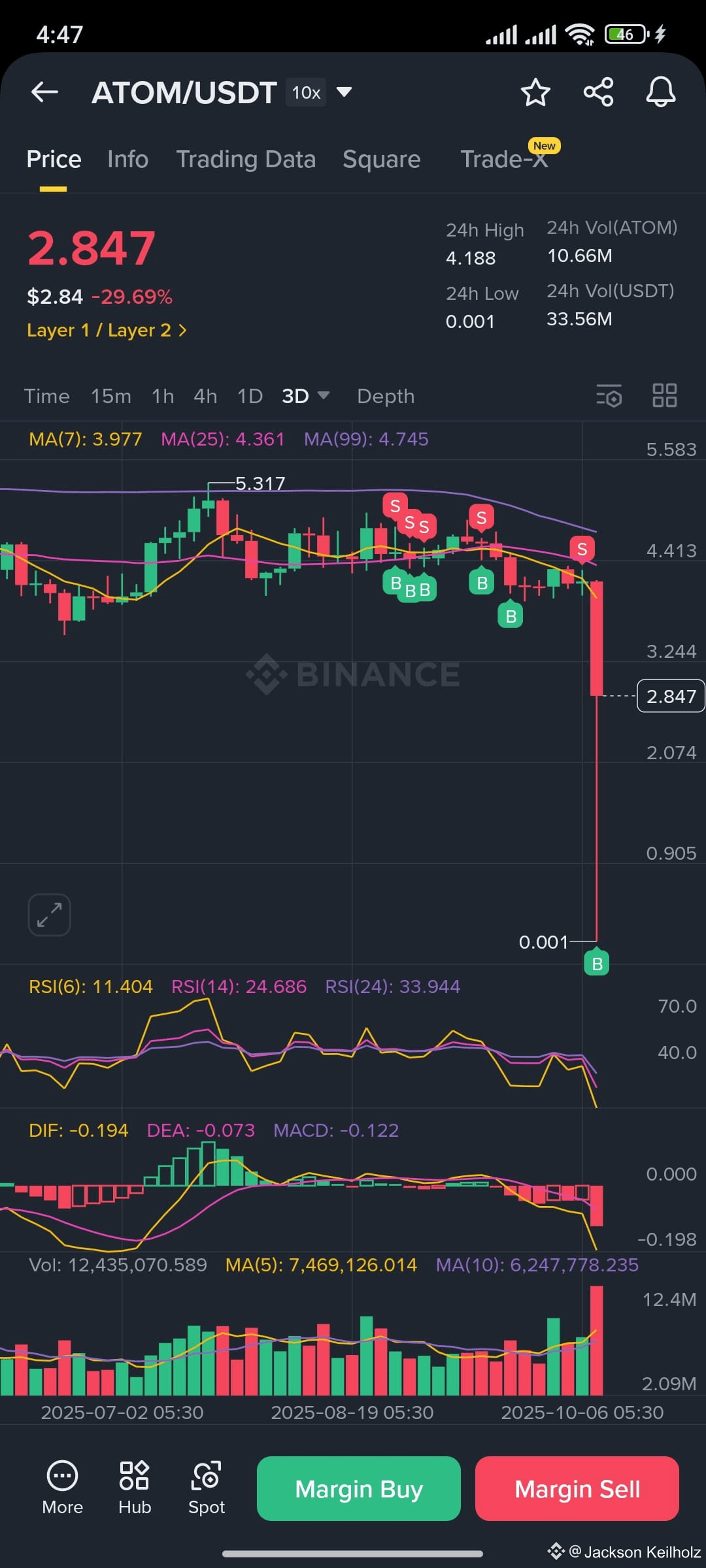Tap the 2.847 current price axis label

click(x=671, y=696)
